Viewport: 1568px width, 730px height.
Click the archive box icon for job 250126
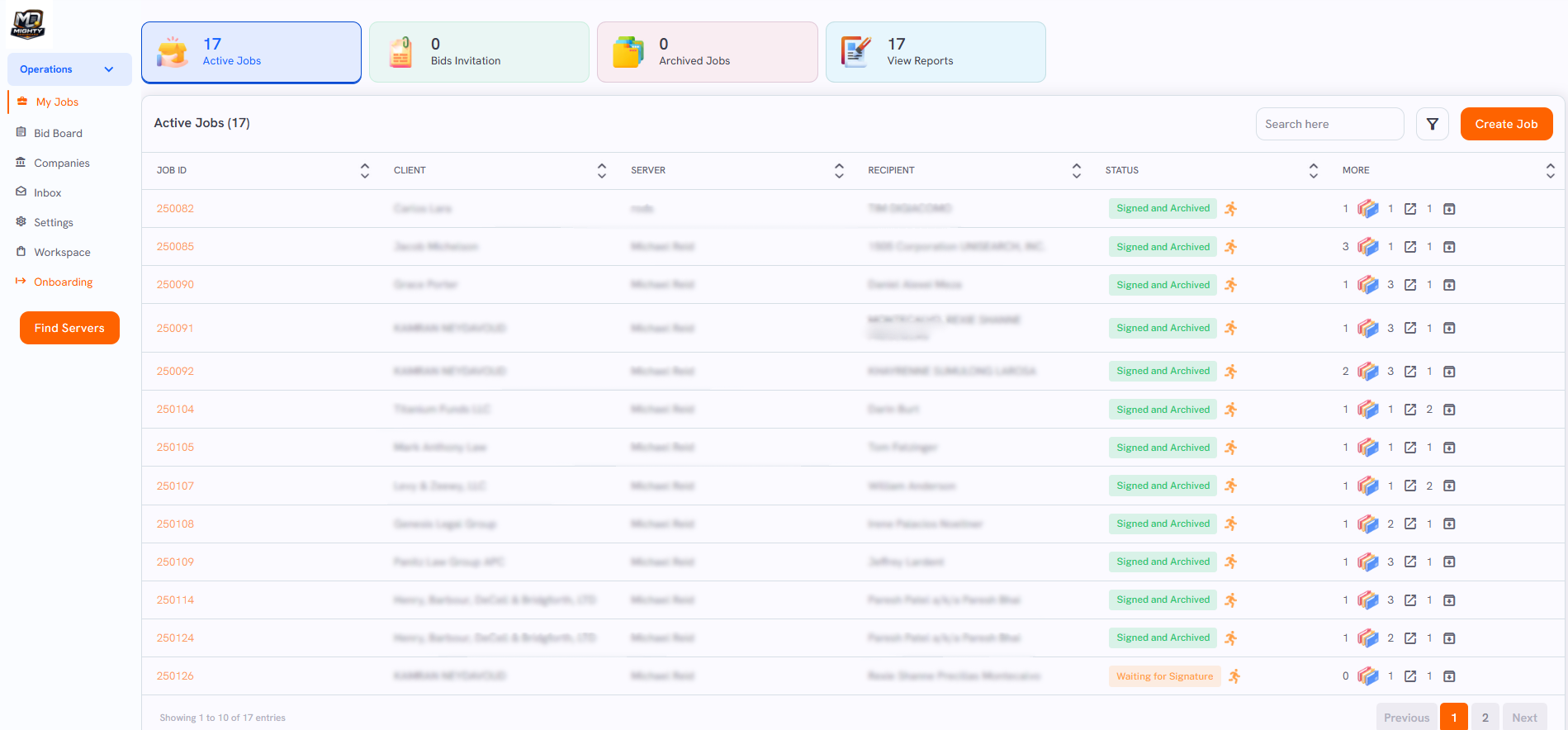click(x=1449, y=676)
